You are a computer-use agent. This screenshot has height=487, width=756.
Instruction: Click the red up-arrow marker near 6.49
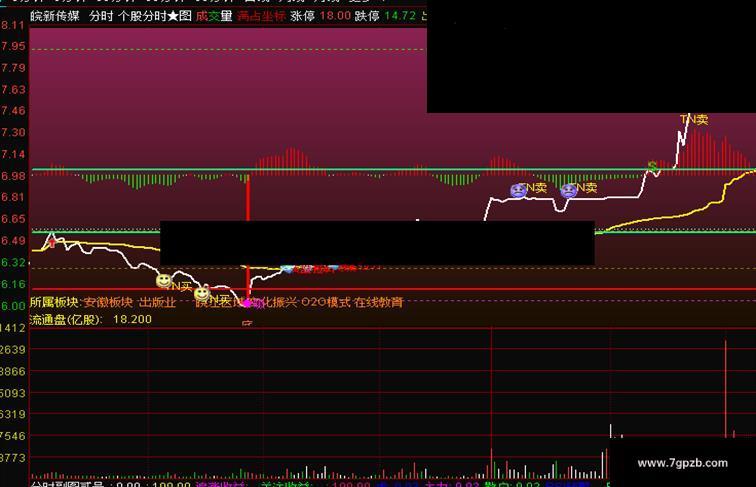[x=52, y=243]
